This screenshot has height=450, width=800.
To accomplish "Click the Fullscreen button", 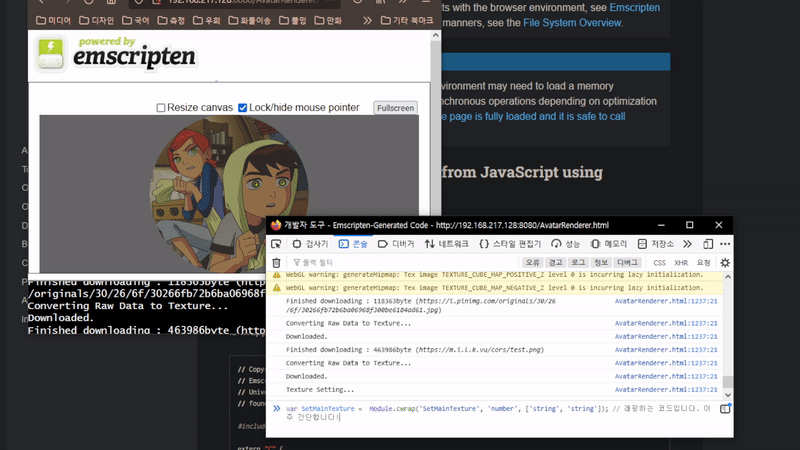I will [395, 108].
